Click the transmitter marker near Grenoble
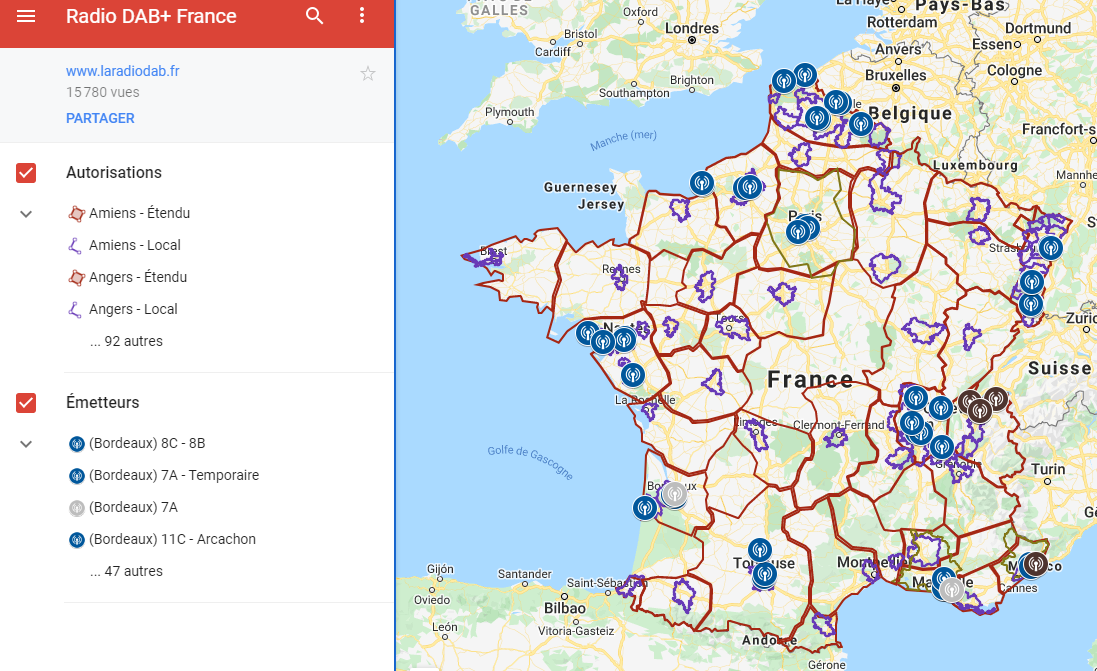This screenshot has height=671, width=1097. click(x=942, y=446)
